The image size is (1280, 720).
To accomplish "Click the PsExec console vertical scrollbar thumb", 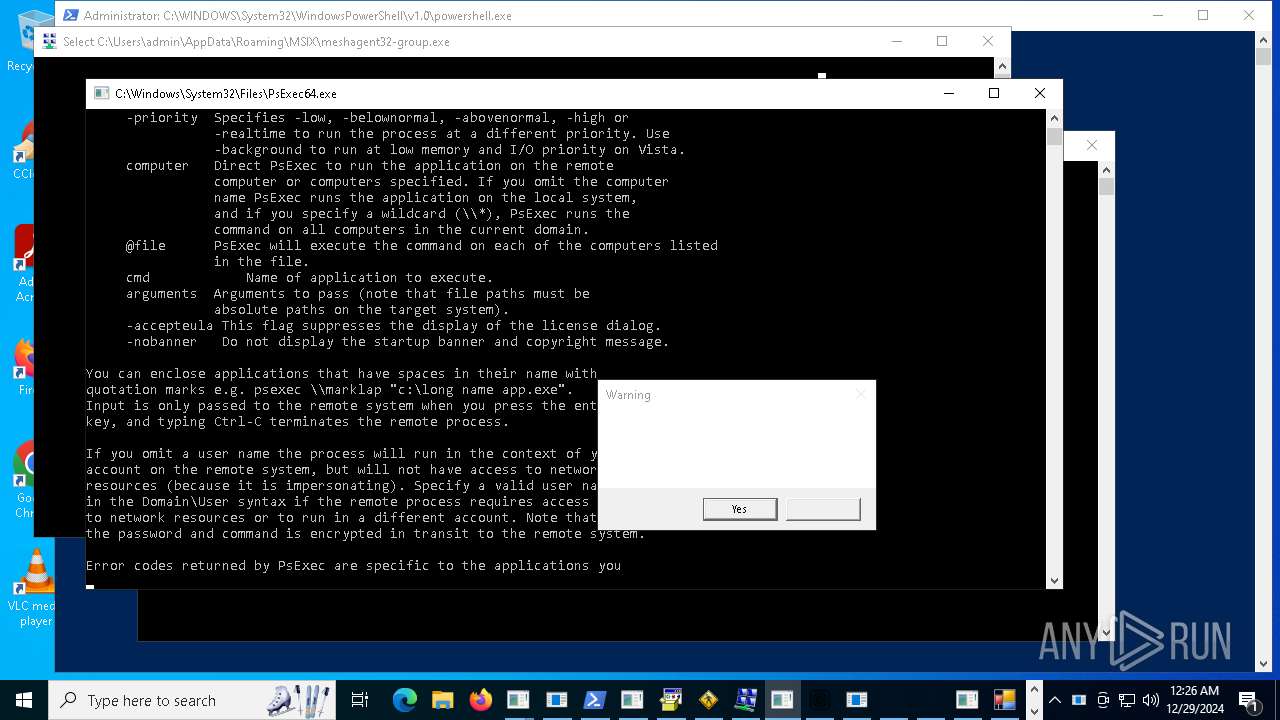I will pyautogui.click(x=1054, y=137).
